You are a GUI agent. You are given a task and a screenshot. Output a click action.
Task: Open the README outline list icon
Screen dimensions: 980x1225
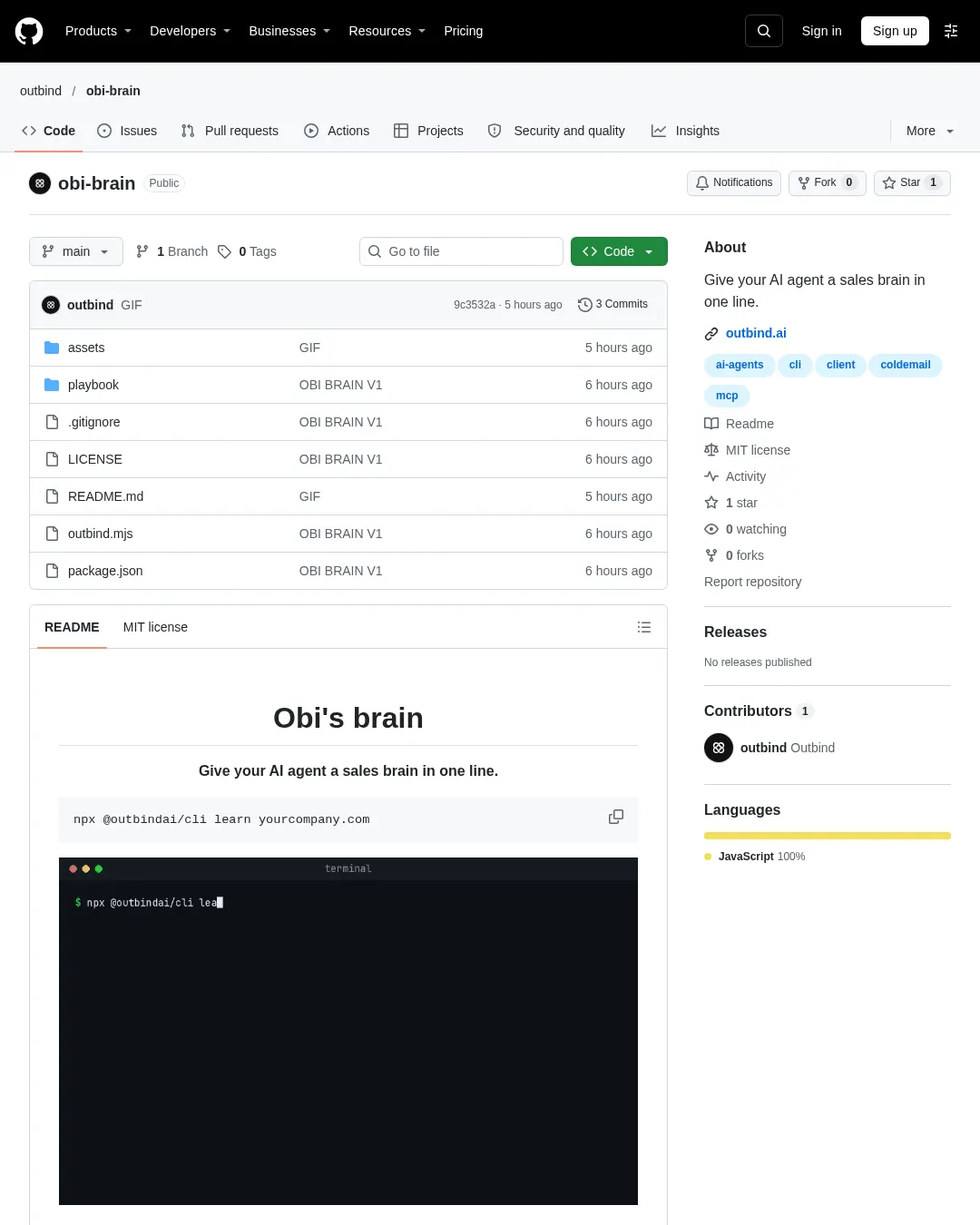click(x=644, y=627)
